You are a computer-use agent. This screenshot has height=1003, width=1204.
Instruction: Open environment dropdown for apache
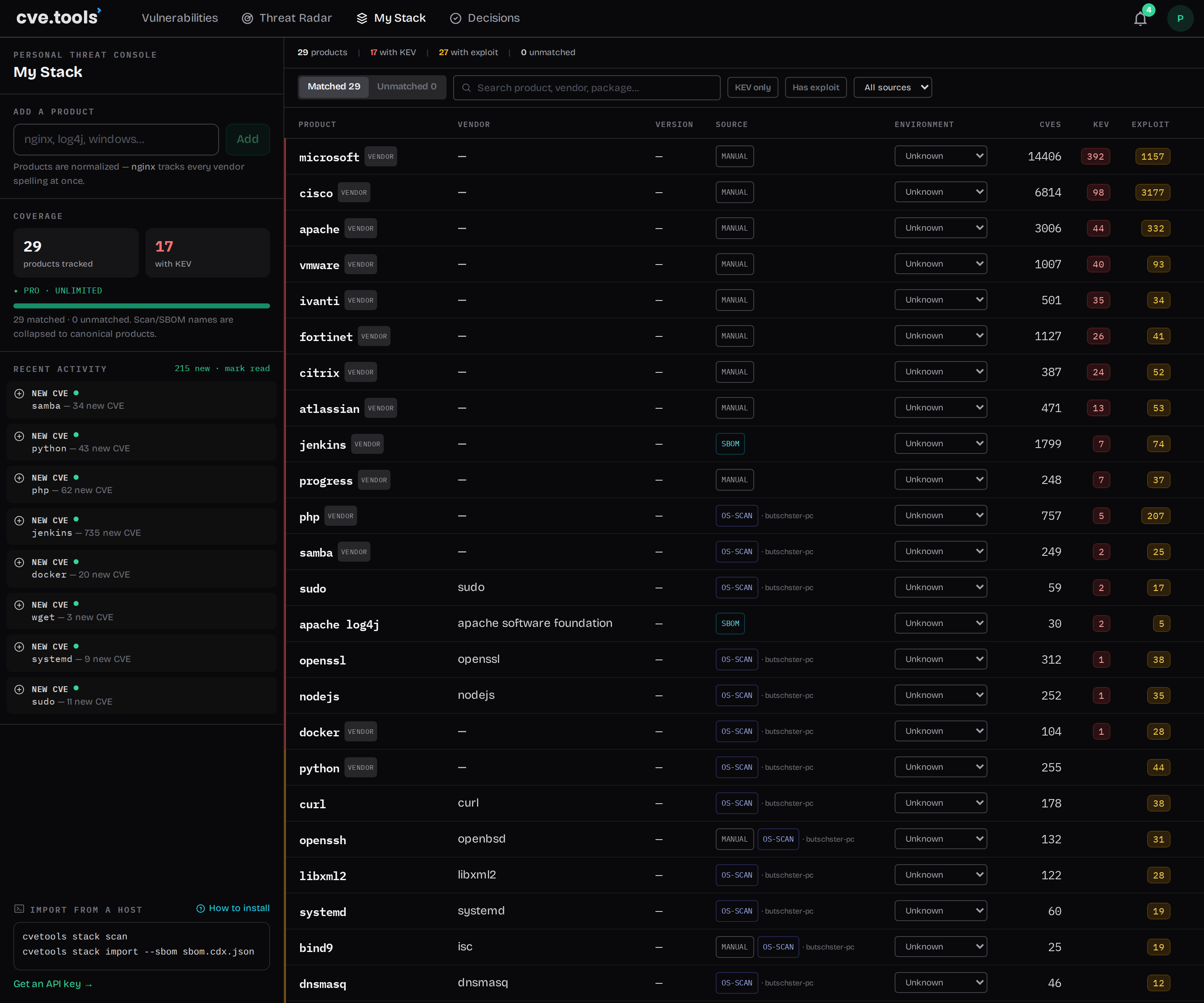(x=940, y=228)
